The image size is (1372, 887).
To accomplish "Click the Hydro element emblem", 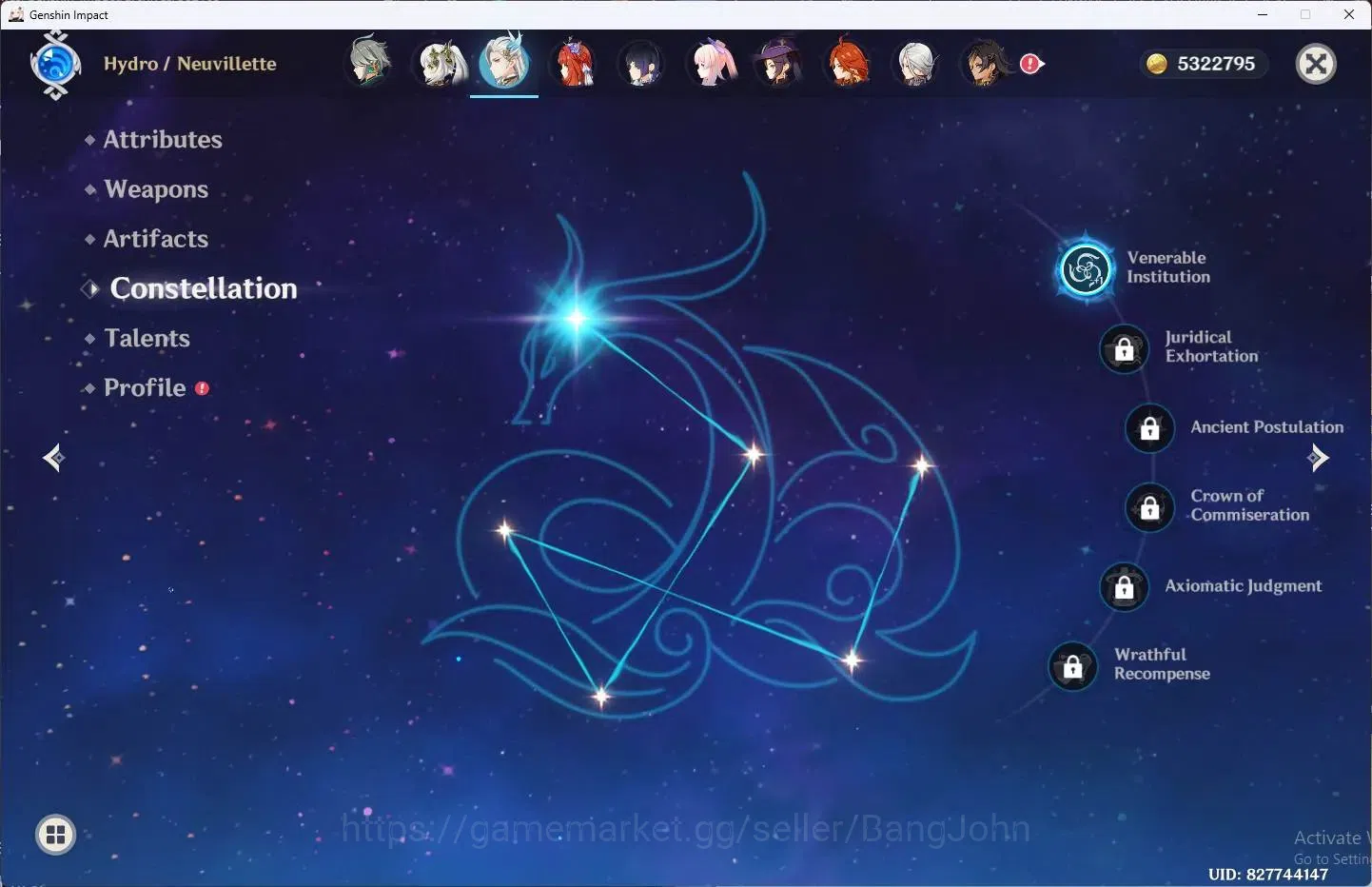I will pyautogui.click(x=55, y=64).
